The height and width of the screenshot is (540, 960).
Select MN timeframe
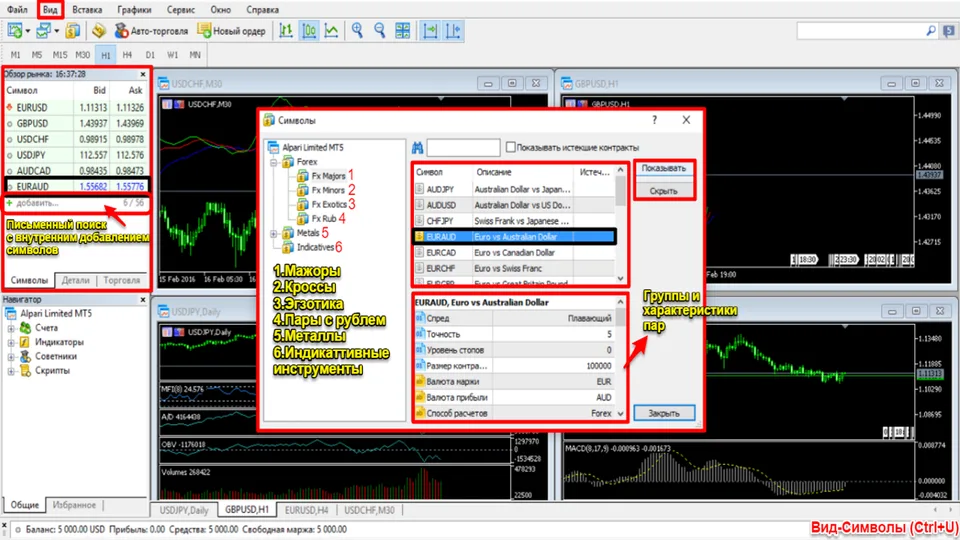click(x=195, y=55)
